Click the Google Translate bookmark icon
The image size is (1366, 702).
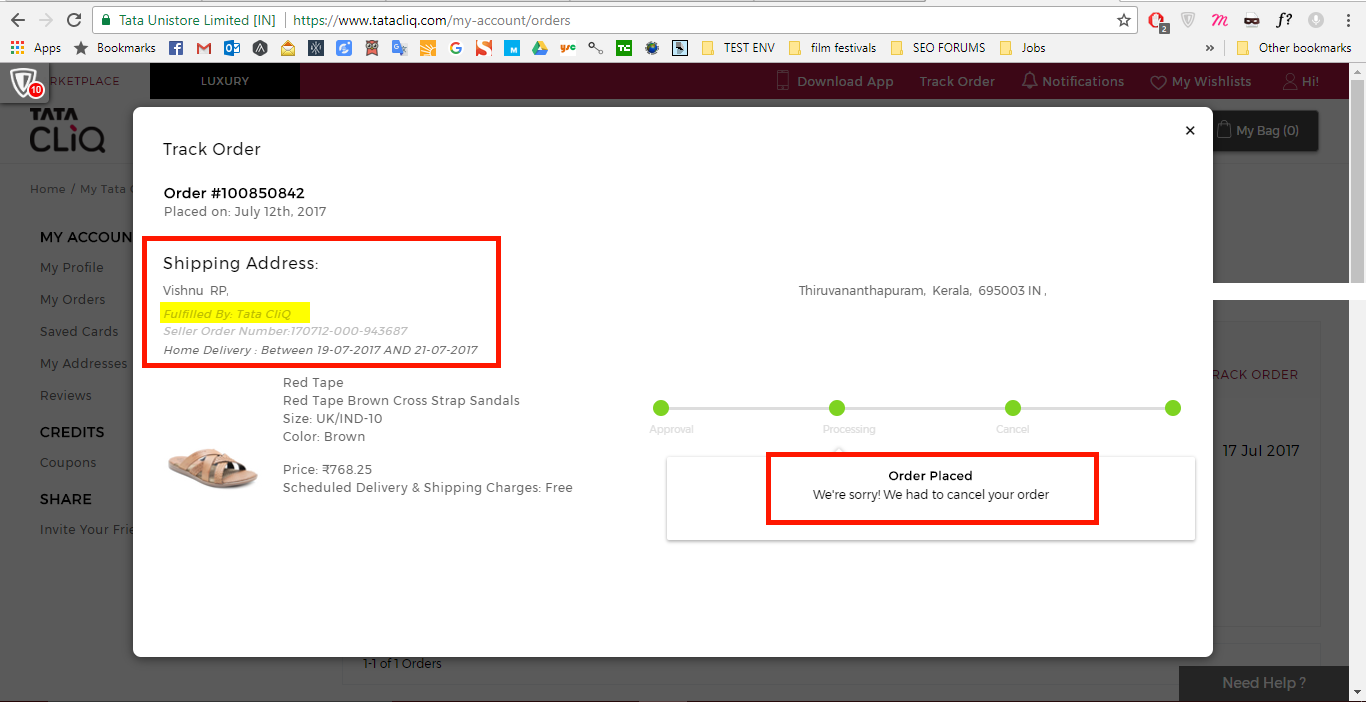coord(399,48)
